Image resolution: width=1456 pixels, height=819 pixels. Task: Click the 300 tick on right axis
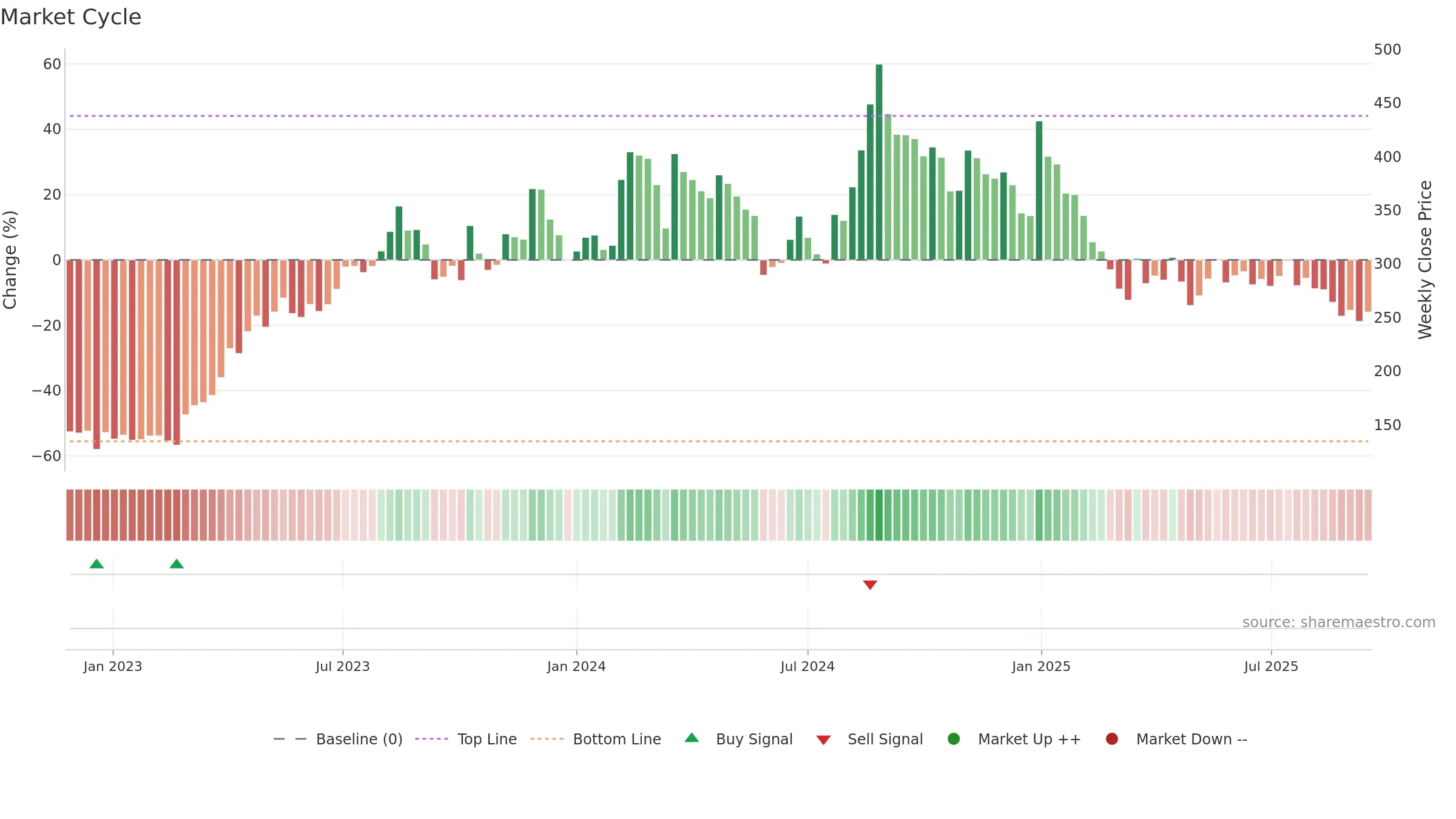1387,263
